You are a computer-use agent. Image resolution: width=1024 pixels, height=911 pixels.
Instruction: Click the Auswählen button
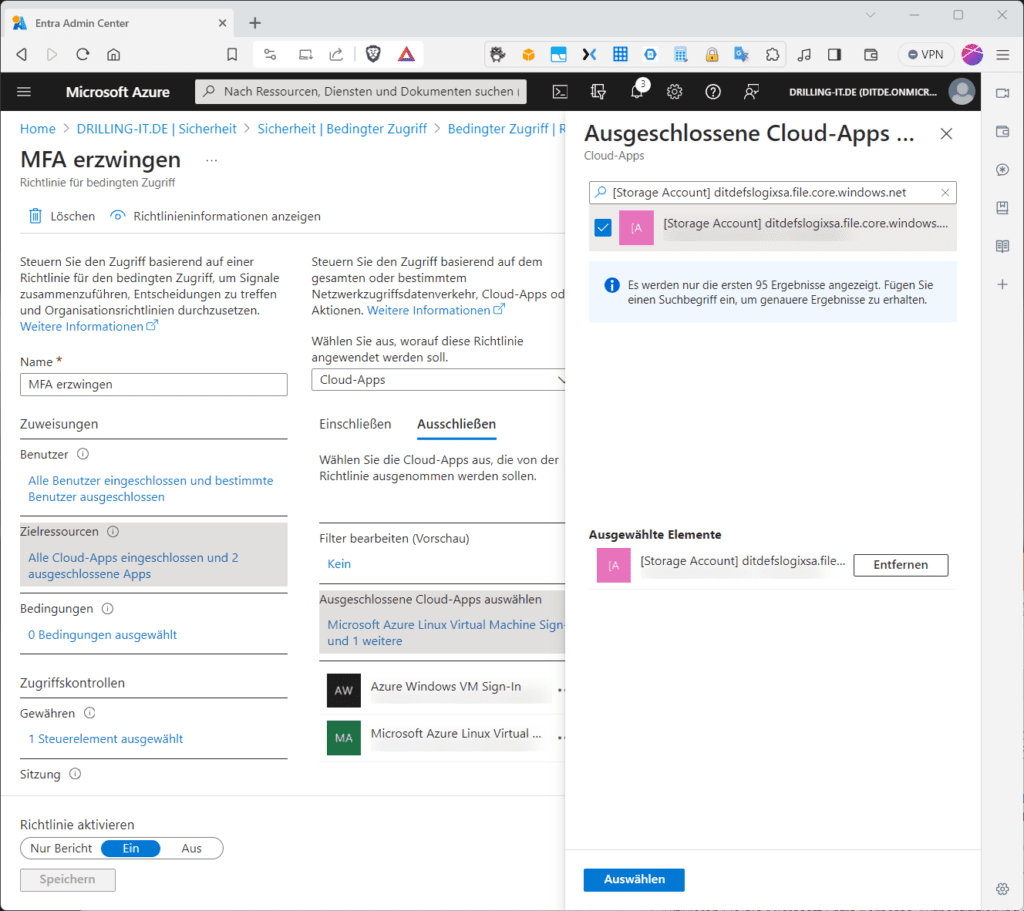[x=634, y=880]
